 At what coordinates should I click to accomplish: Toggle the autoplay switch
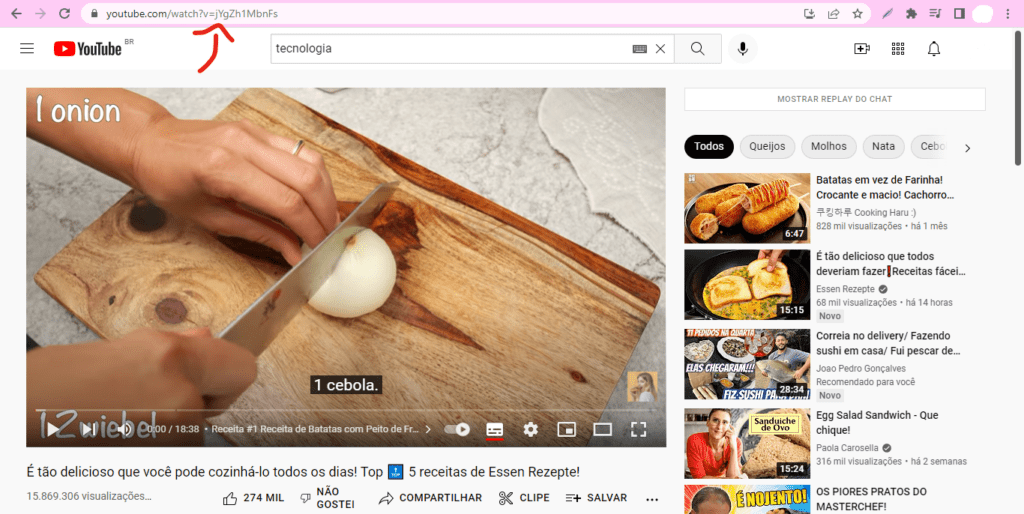click(457, 429)
